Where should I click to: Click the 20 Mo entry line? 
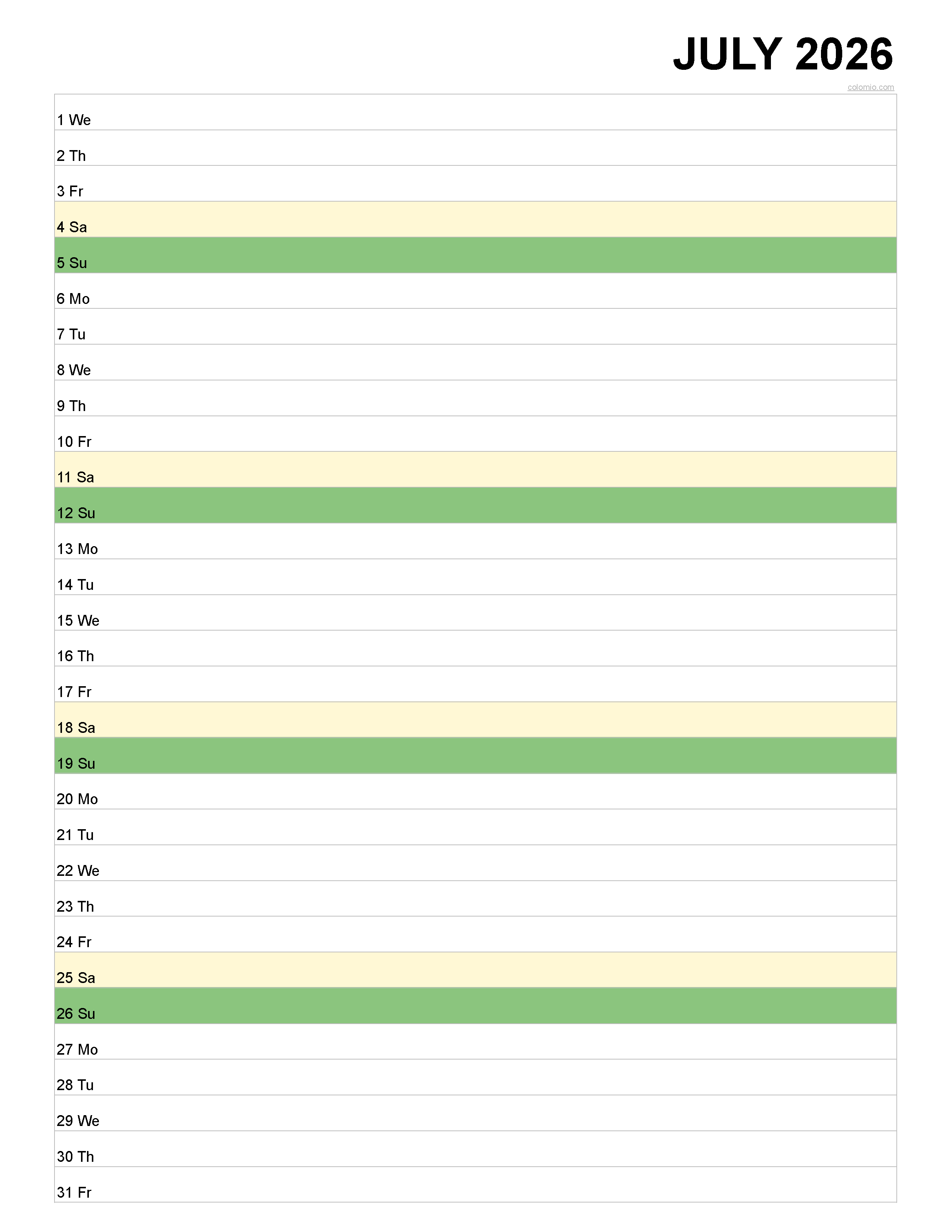click(x=475, y=791)
